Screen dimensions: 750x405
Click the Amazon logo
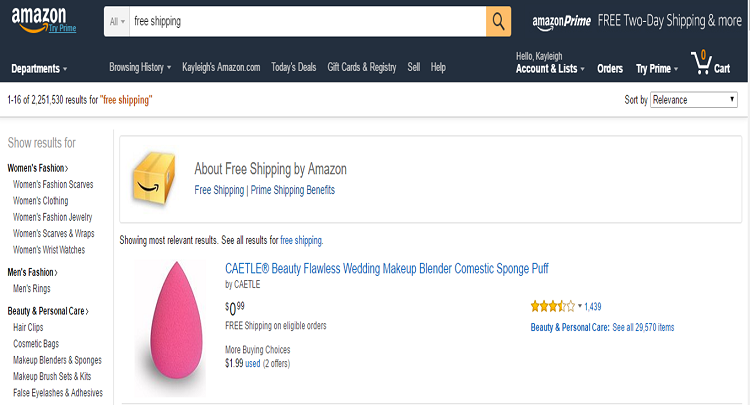coord(40,17)
